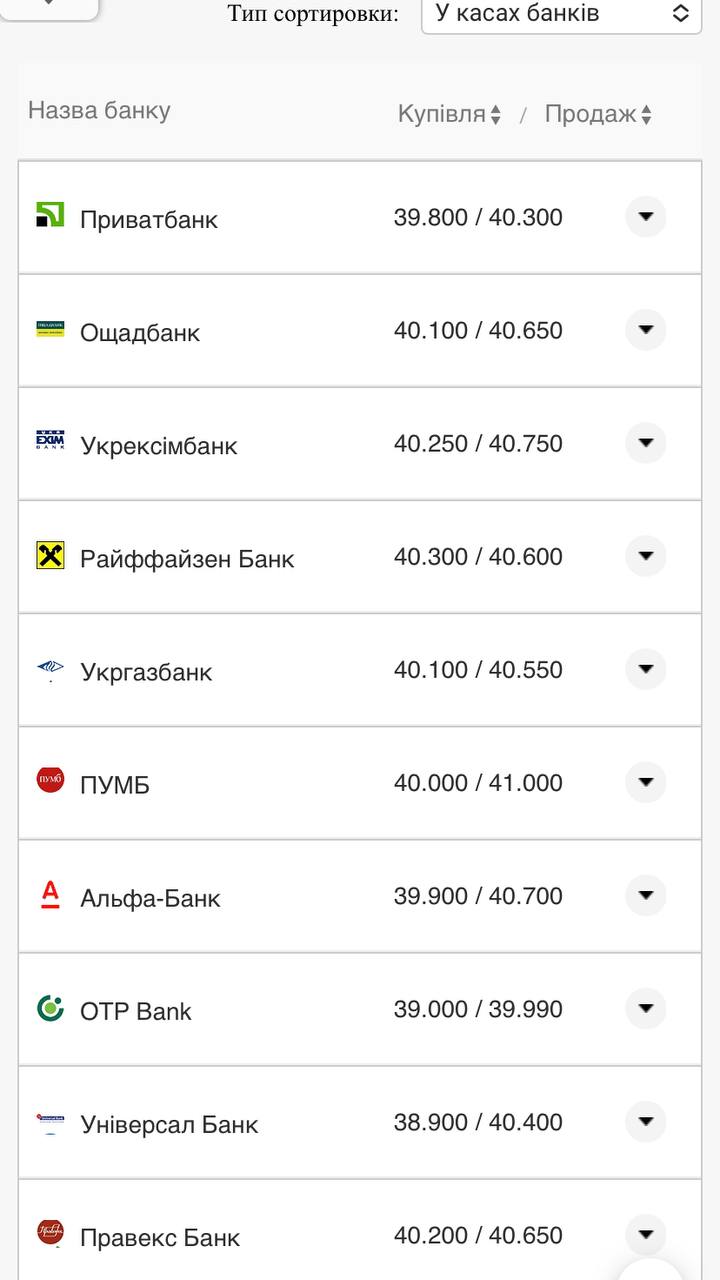Image resolution: width=720 pixels, height=1280 pixels.
Task: Click the Укргазбанк bank name
Action: (146, 672)
